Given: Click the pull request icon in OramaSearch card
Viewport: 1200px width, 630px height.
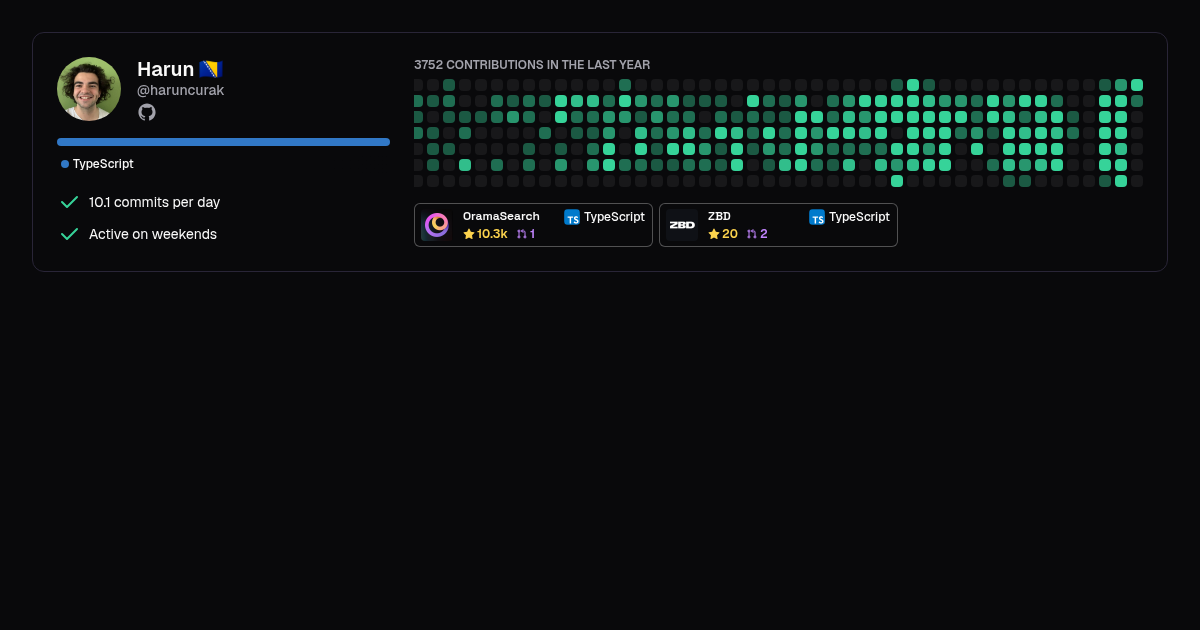Looking at the screenshot, I should 521,234.
